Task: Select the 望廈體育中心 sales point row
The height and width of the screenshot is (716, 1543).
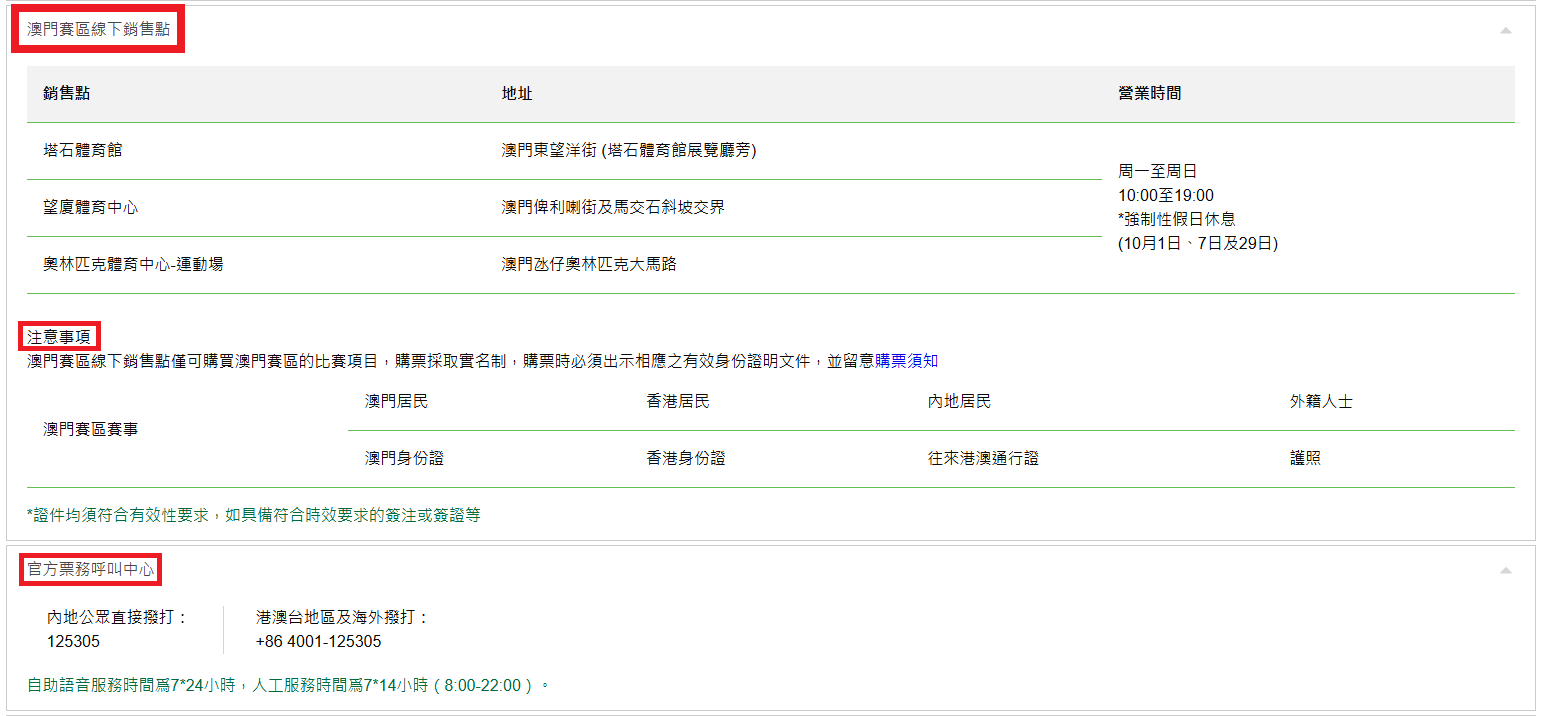Action: (x=91, y=207)
